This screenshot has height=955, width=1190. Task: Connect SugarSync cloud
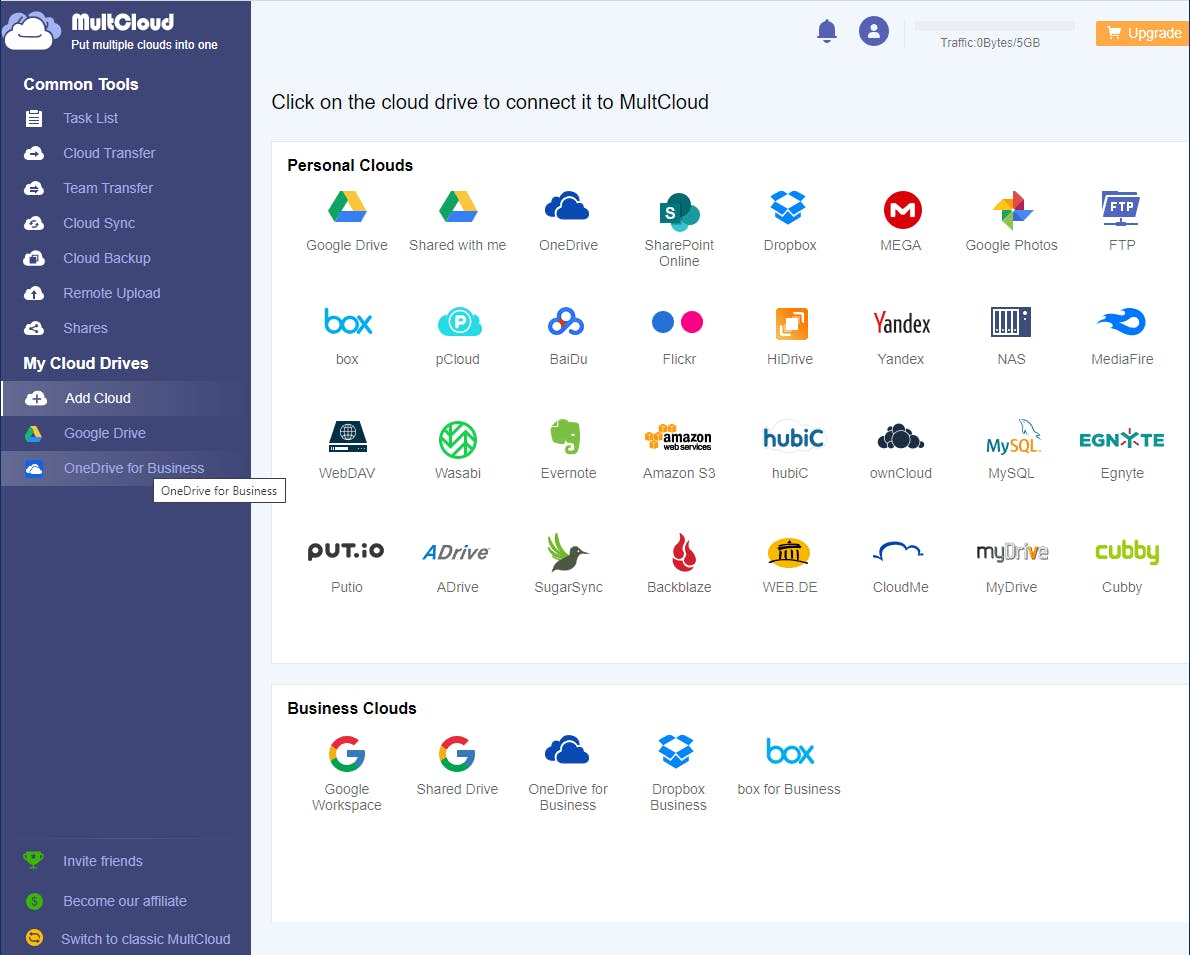(568, 563)
